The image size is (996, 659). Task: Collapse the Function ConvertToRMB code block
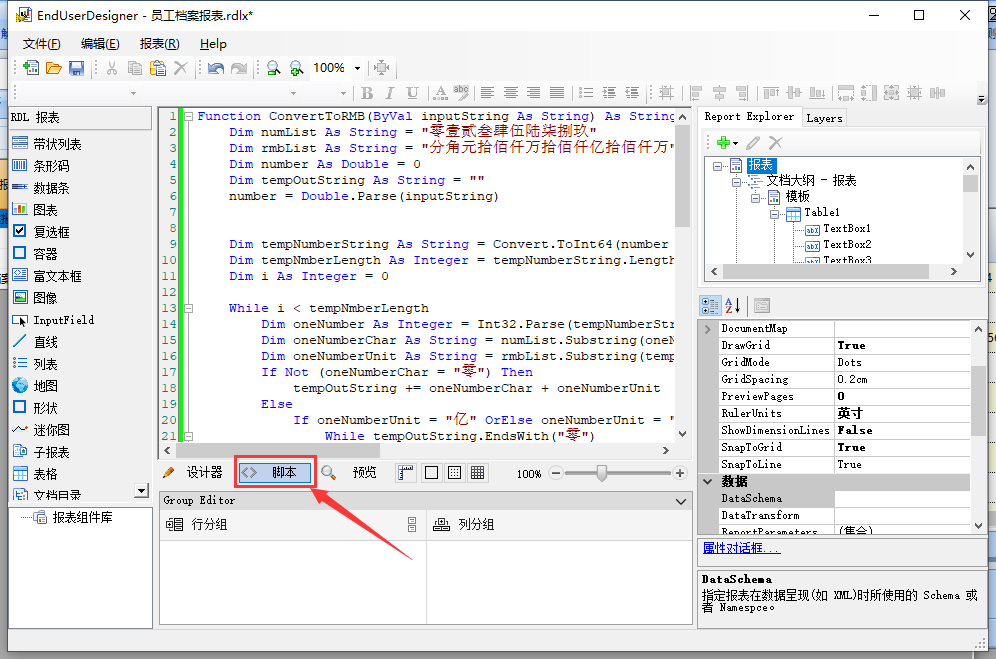click(x=189, y=116)
